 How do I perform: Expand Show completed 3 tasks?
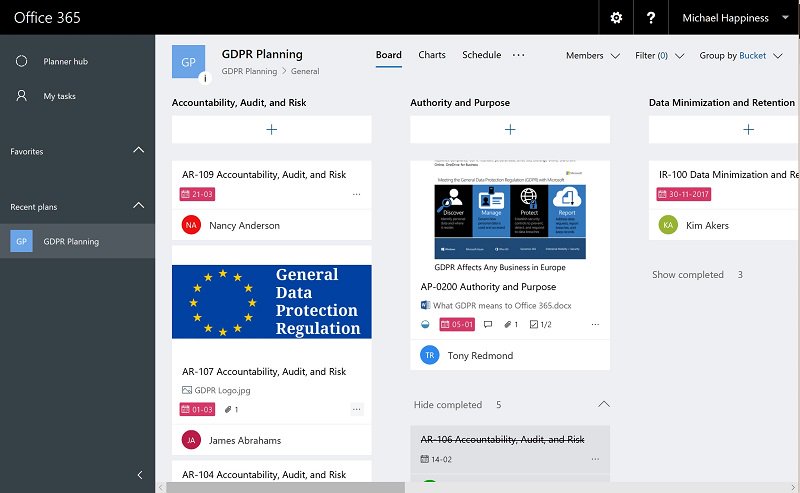click(697, 275)
